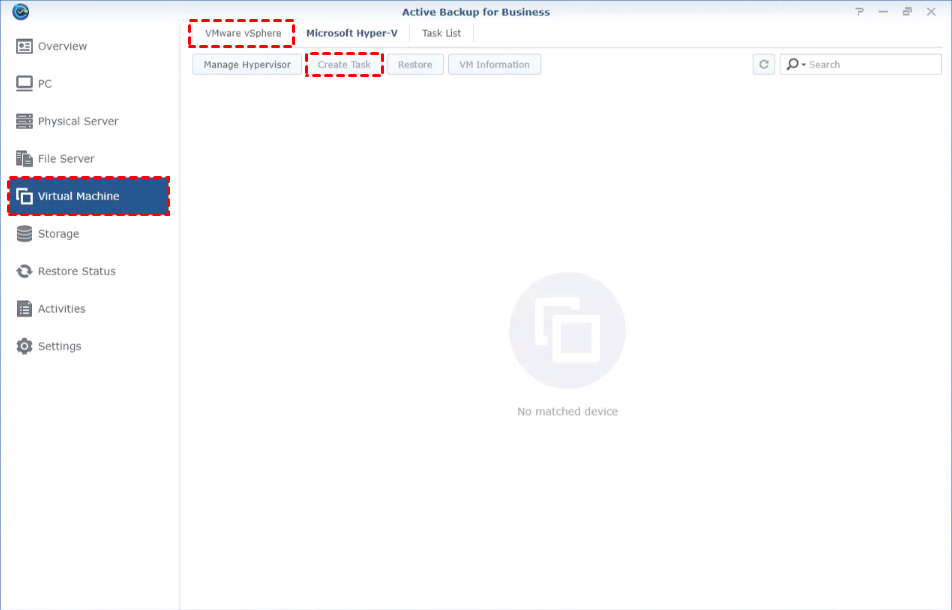
Task: Click the Create Task button
Action: pyautogui.click(x=344, y=64)
